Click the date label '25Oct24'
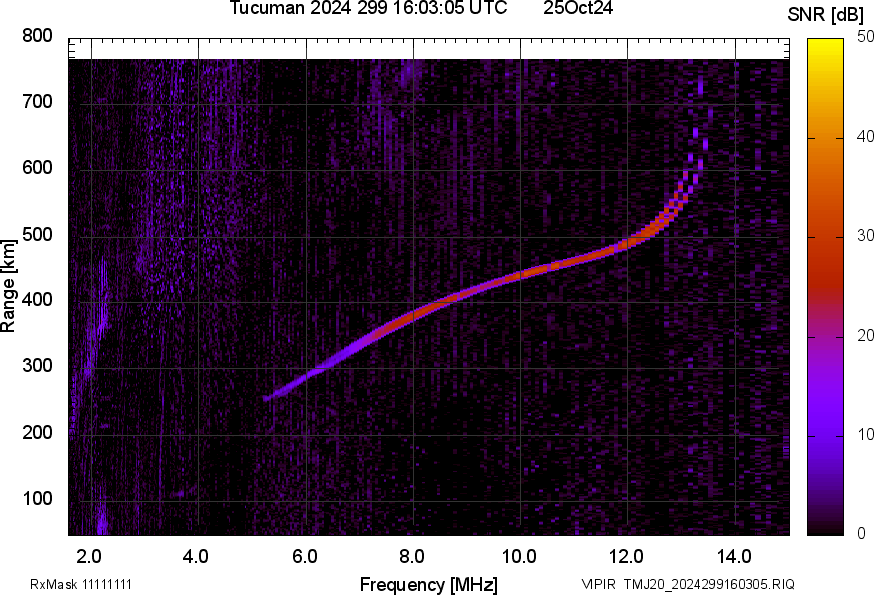 (x=578, y=8)
